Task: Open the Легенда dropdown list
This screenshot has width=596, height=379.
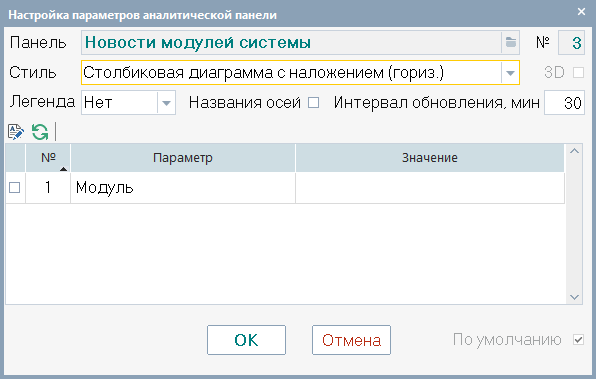Action: (166, 103)
